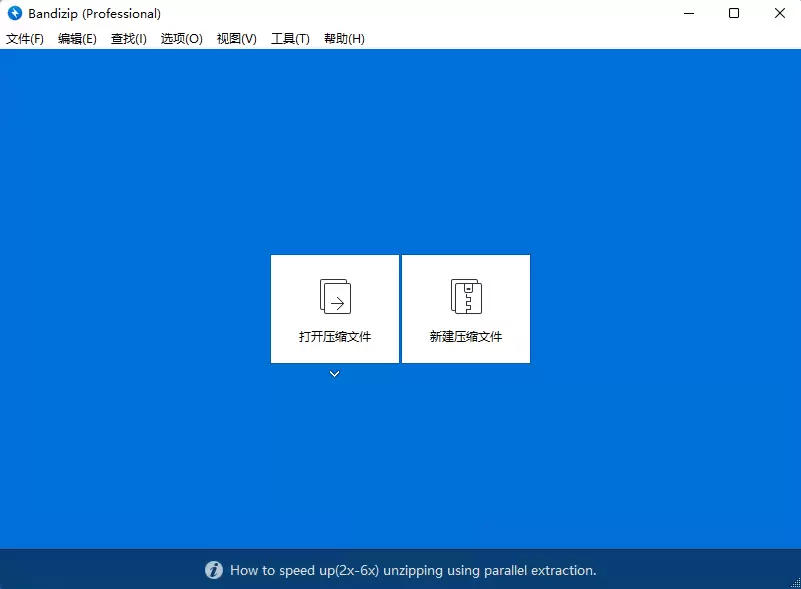Click the info icon in the bottom bar
This screenshot has height=589, width=801.
[214, 570]
